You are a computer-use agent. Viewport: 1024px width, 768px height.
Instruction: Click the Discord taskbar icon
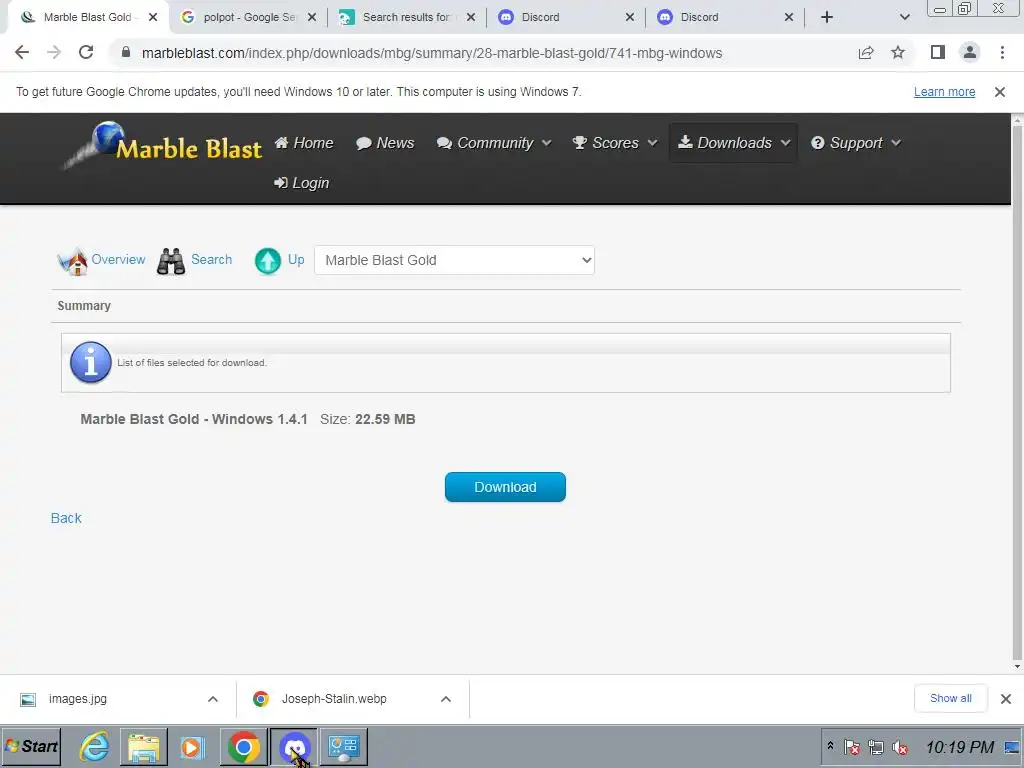(x=294, y=746)
